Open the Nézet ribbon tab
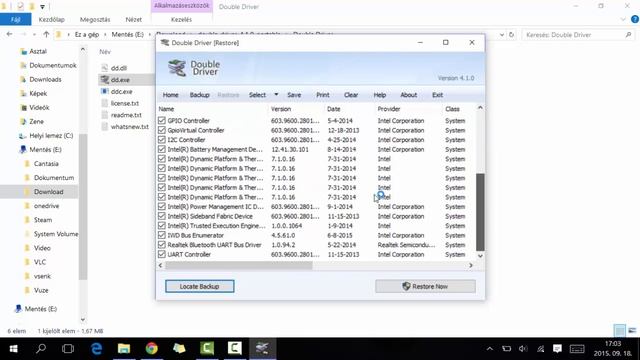The image size is (640, 360). click(x=133, y=19)
